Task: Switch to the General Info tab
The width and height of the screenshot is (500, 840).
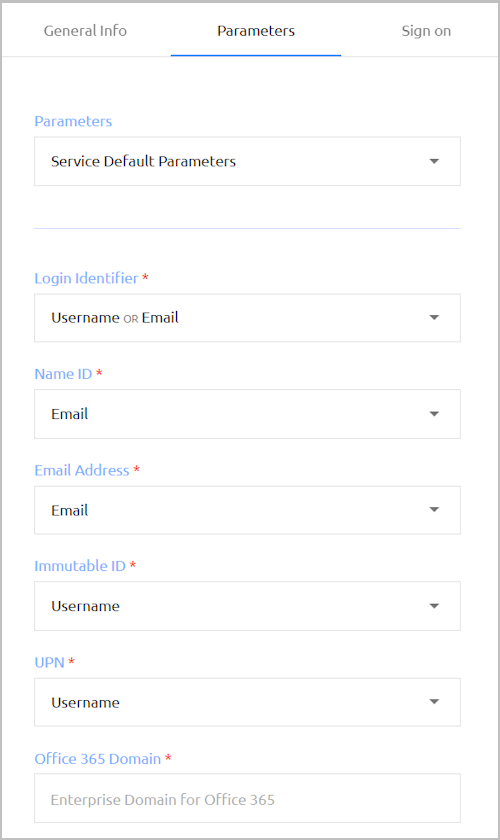Action: 85,31
